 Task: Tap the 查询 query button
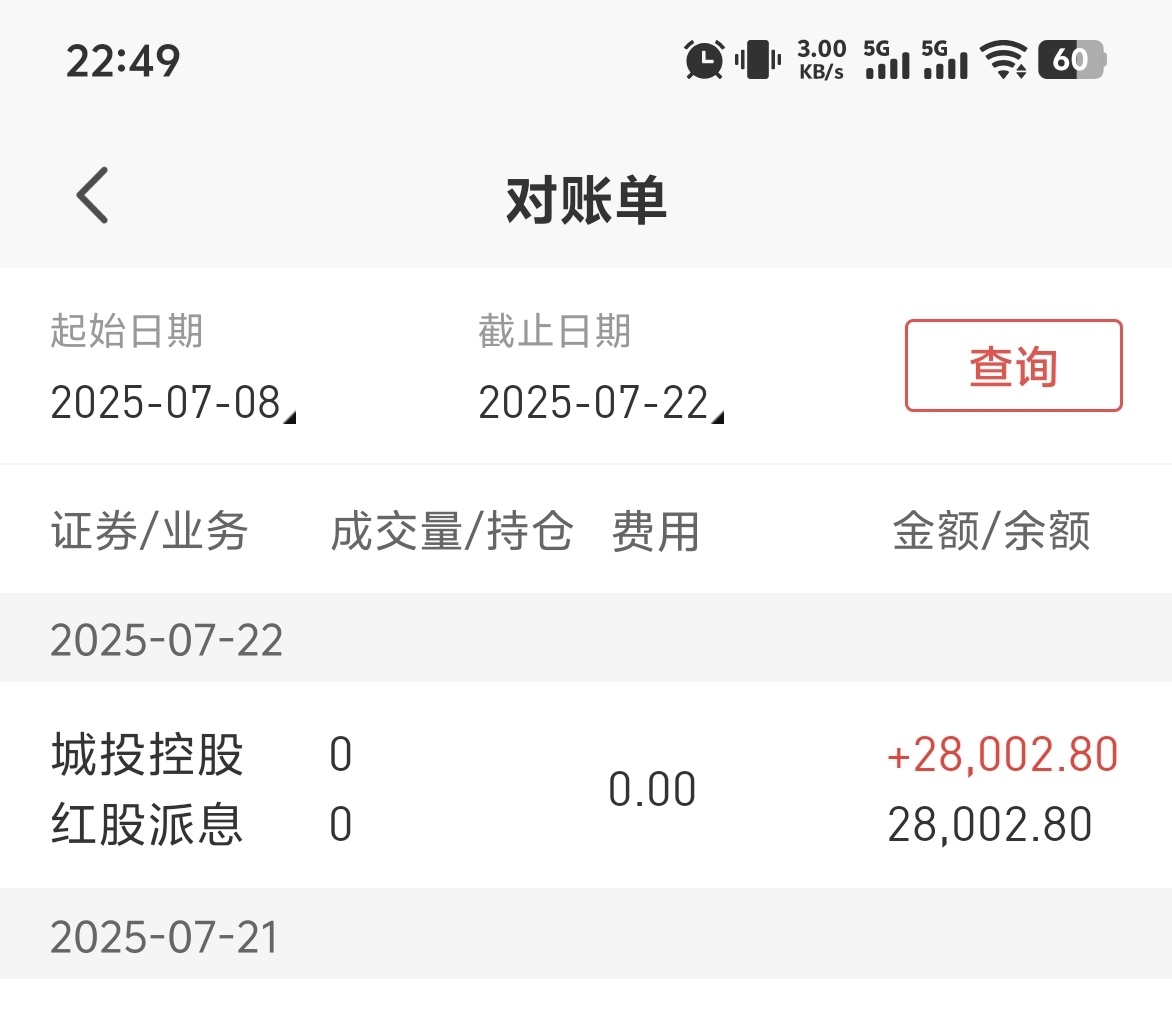click(1014, 366)
